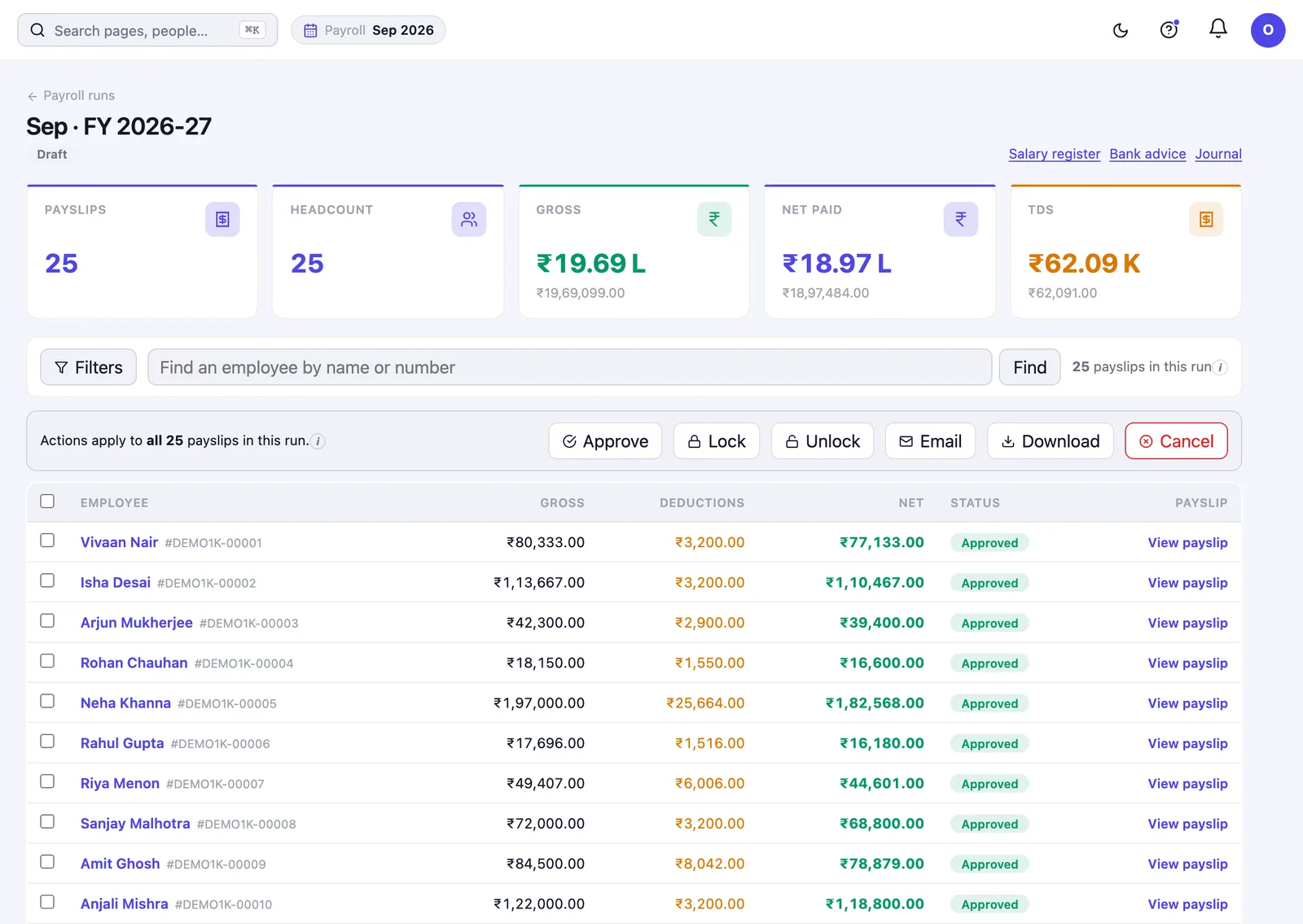Email payslips to employees

point(930,441)
